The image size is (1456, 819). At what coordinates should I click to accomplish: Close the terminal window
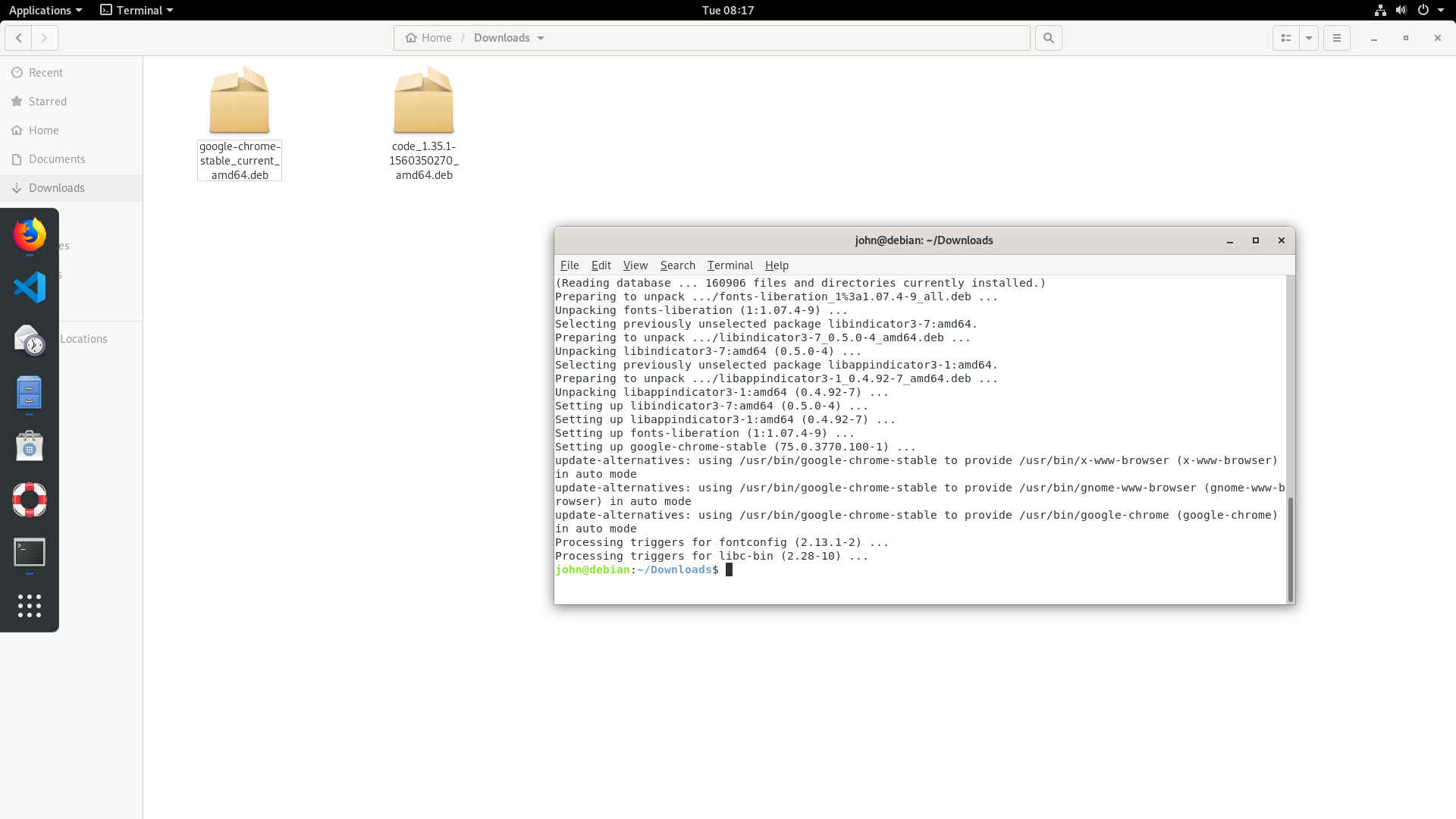[x=1282, y=240]
